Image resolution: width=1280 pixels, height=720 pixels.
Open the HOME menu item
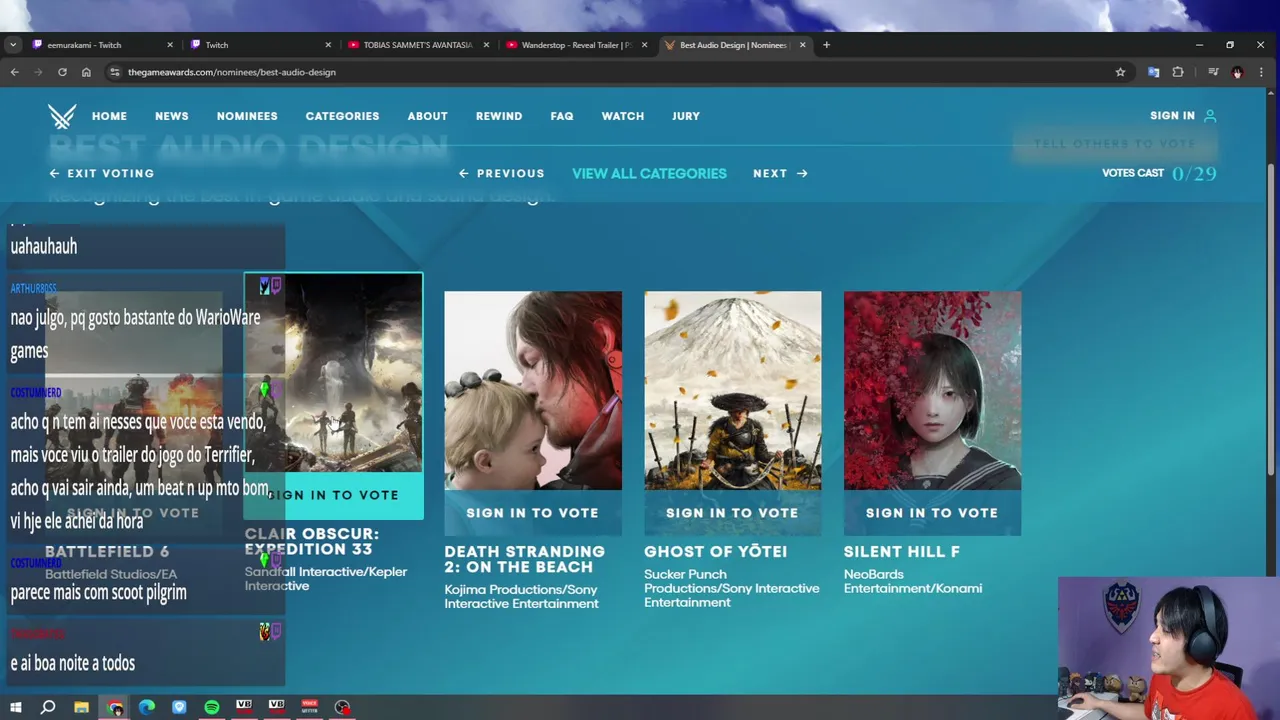pos(109,116)
